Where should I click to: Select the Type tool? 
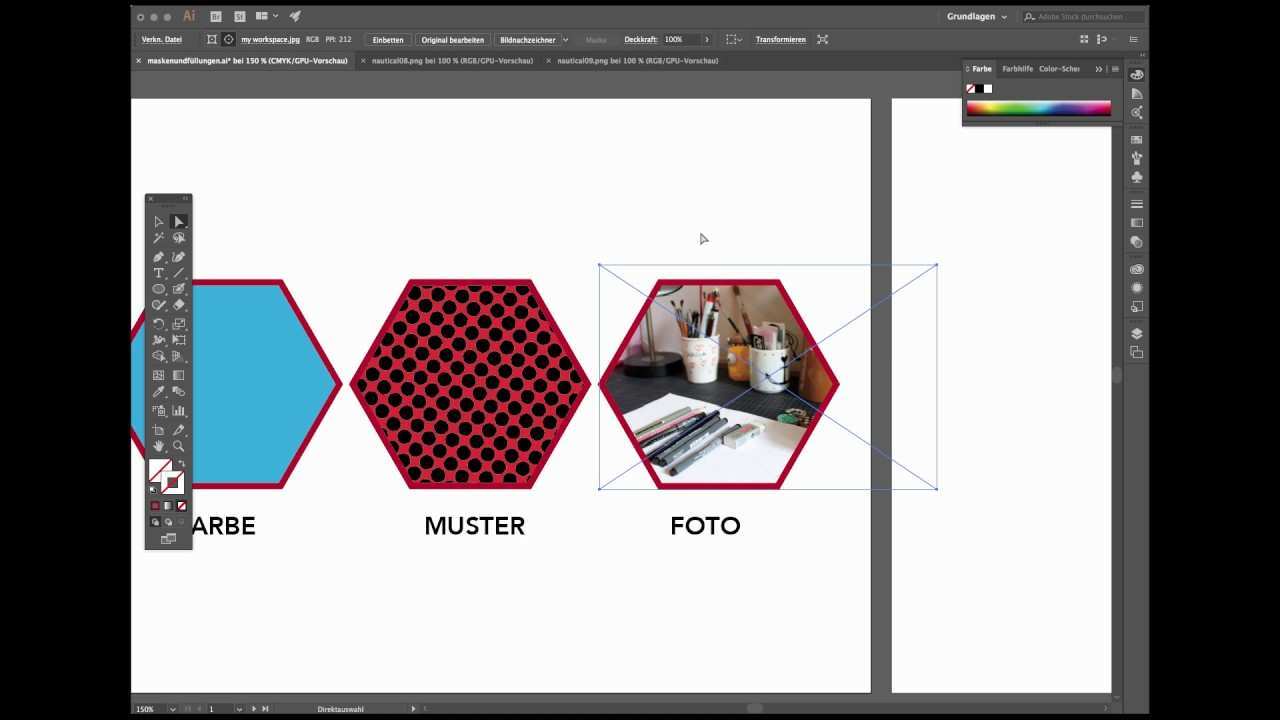click(158, 273)
